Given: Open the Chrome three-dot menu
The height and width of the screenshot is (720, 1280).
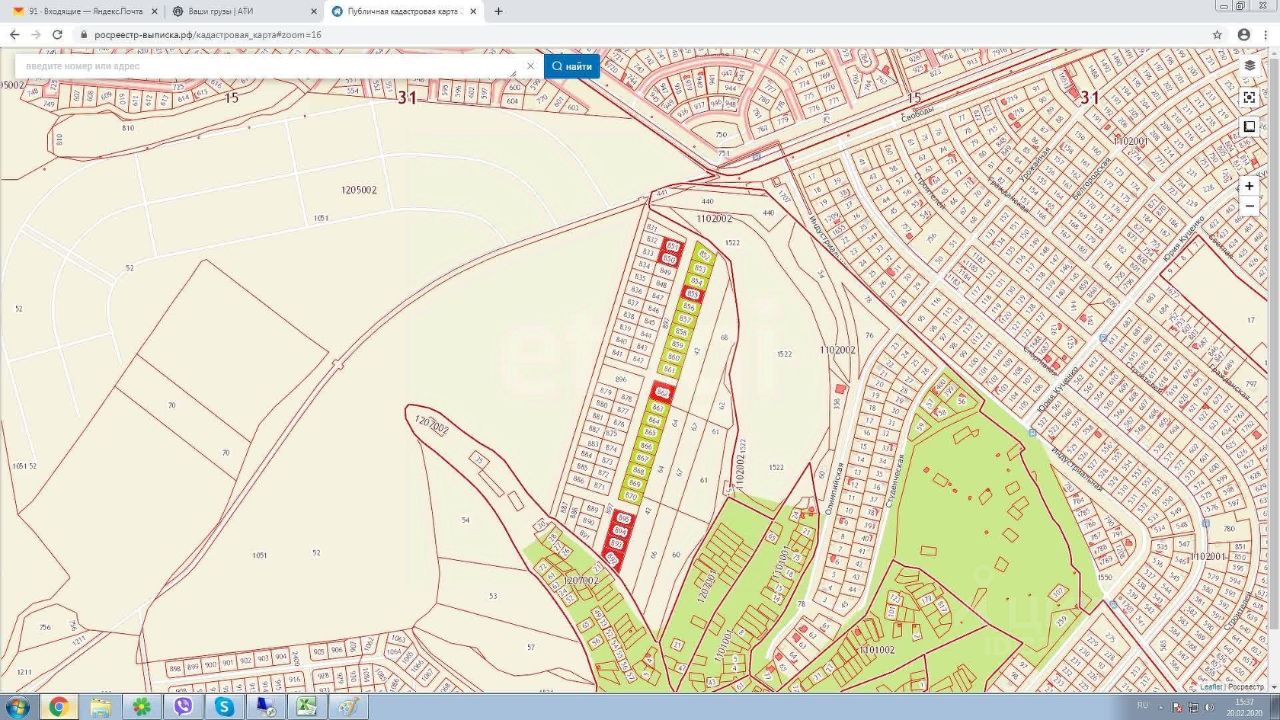Looking at the screenshot, I should (x=1266, y=34).
